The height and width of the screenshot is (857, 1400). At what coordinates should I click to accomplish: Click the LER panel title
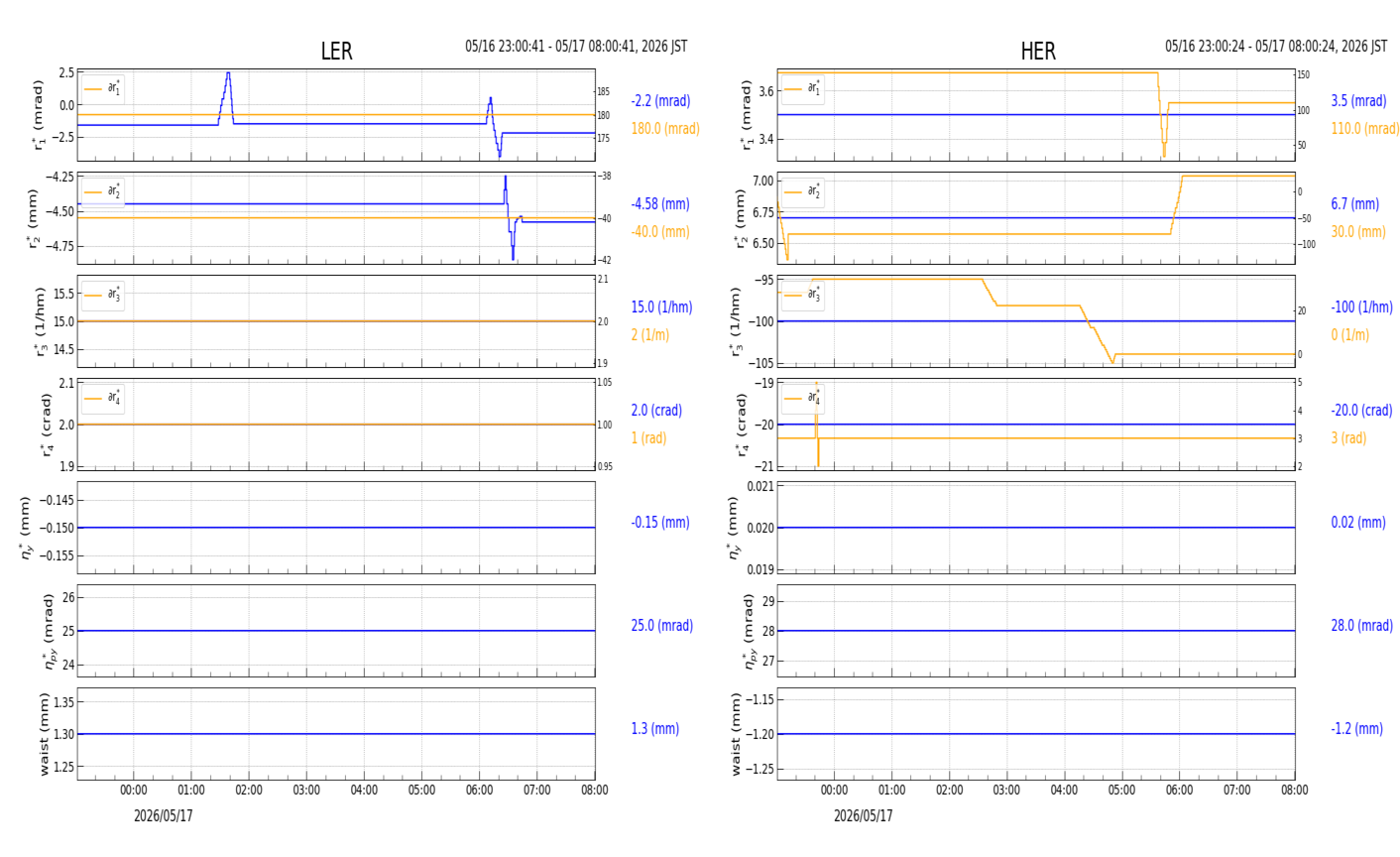click(336, 52)
